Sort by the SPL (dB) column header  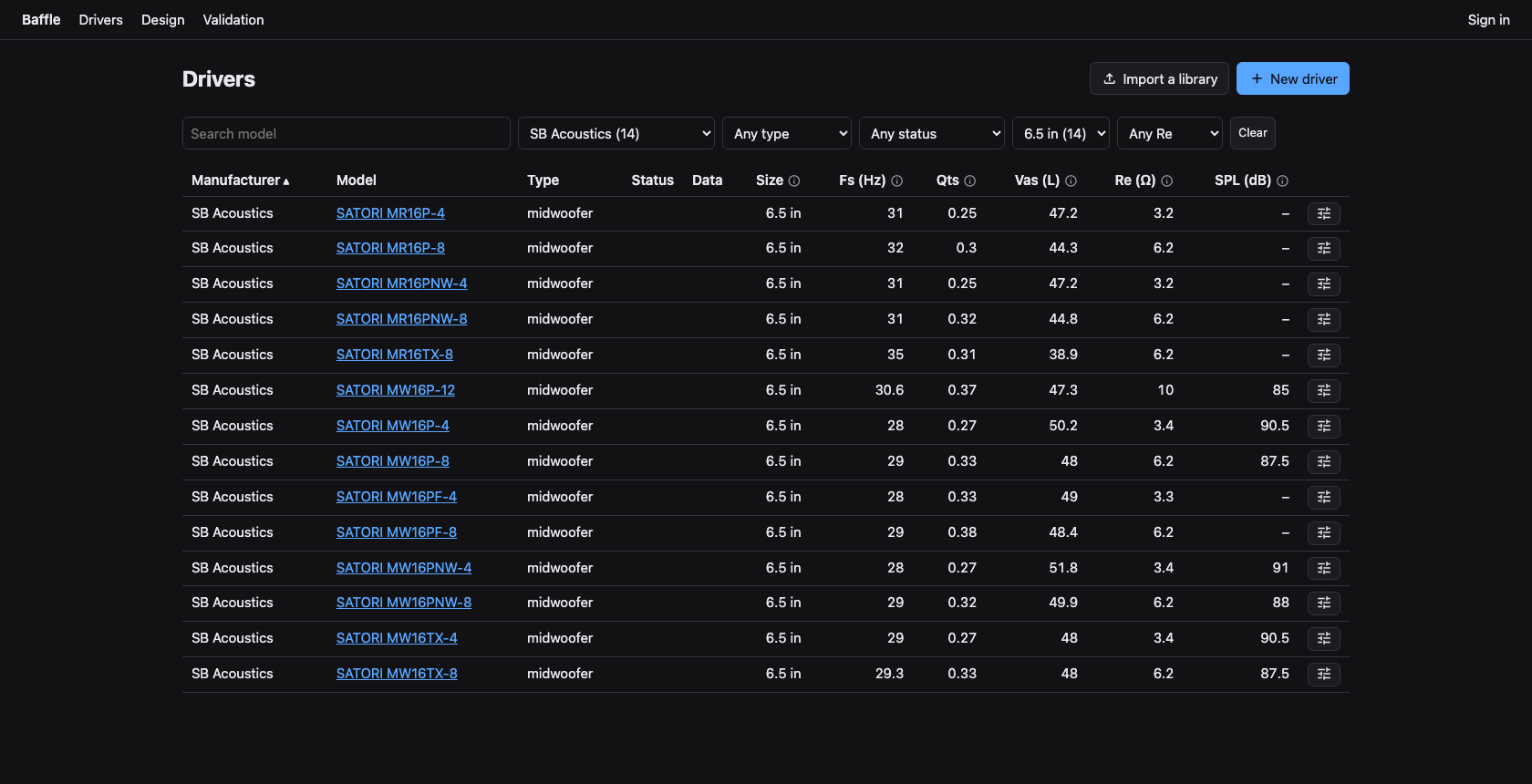point(1243,181)
